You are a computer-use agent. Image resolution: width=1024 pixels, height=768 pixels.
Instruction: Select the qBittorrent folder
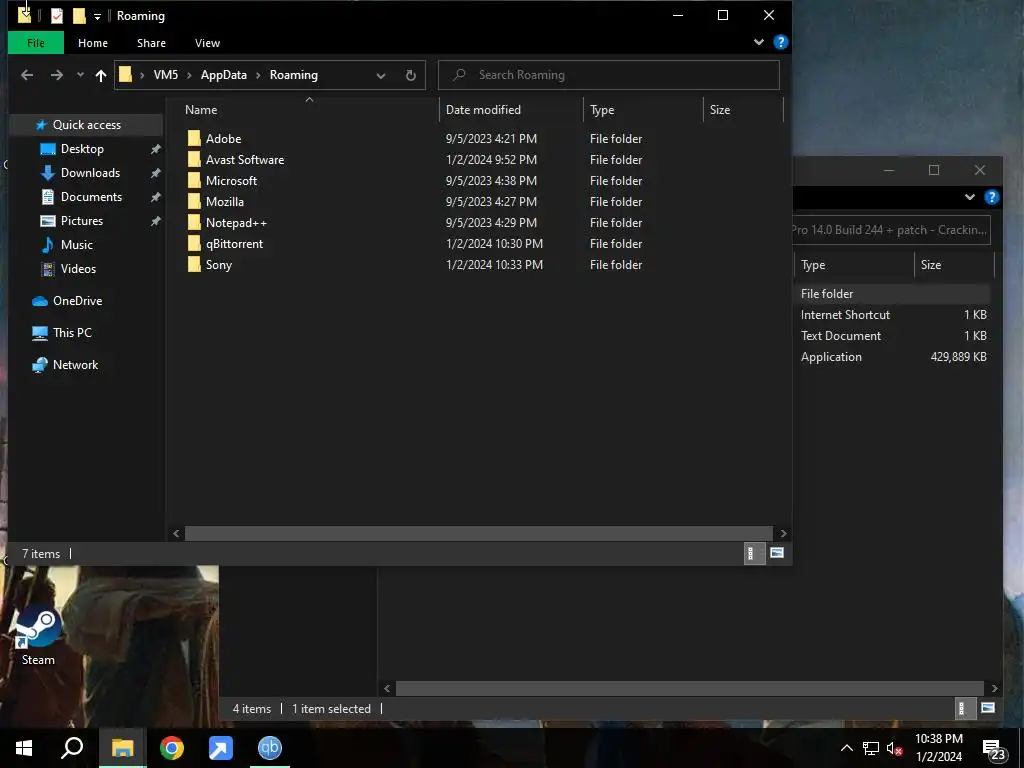pyautogui.click(x=234, y=243)
